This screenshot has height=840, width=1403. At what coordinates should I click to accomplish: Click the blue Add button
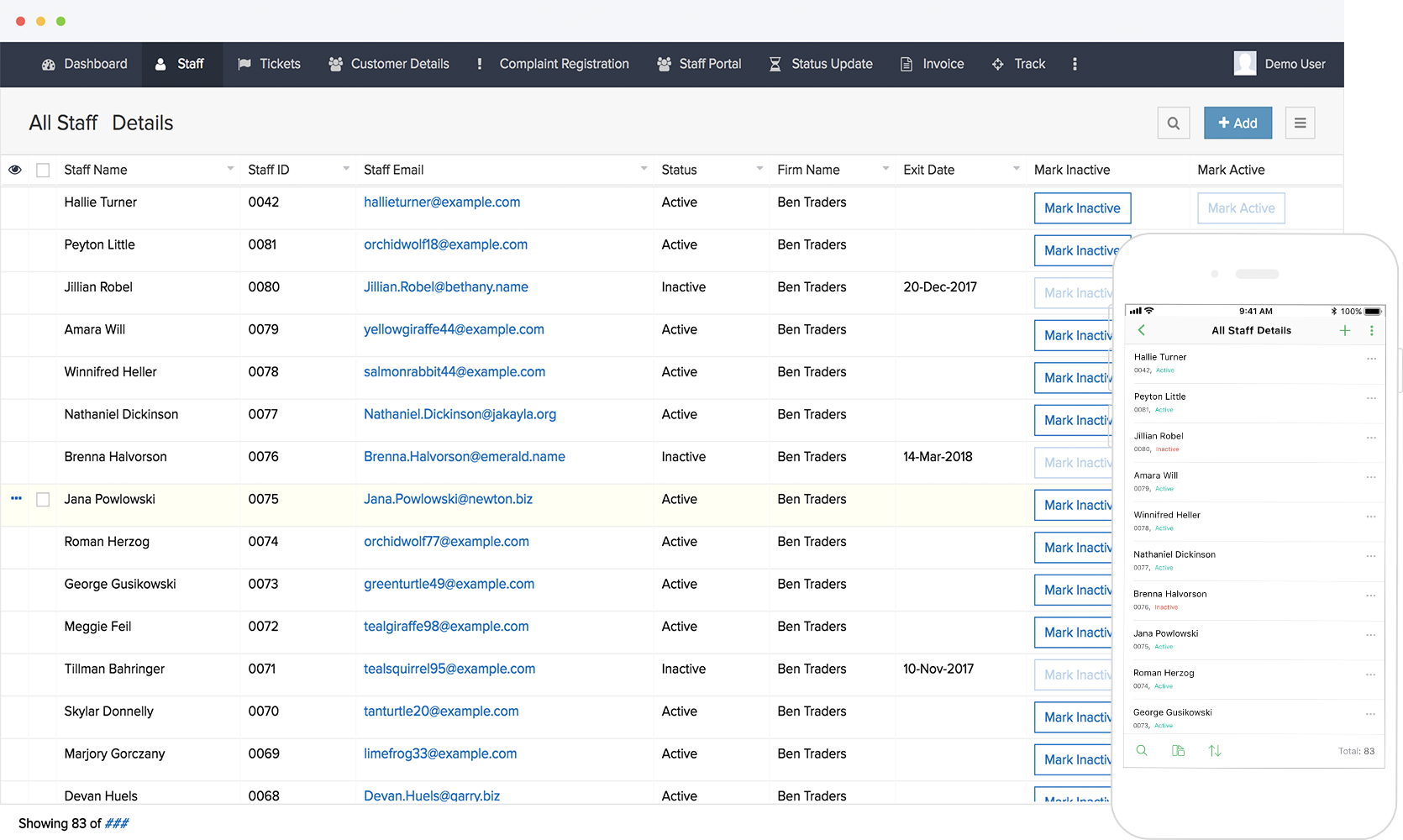[x=1237, y=123]
